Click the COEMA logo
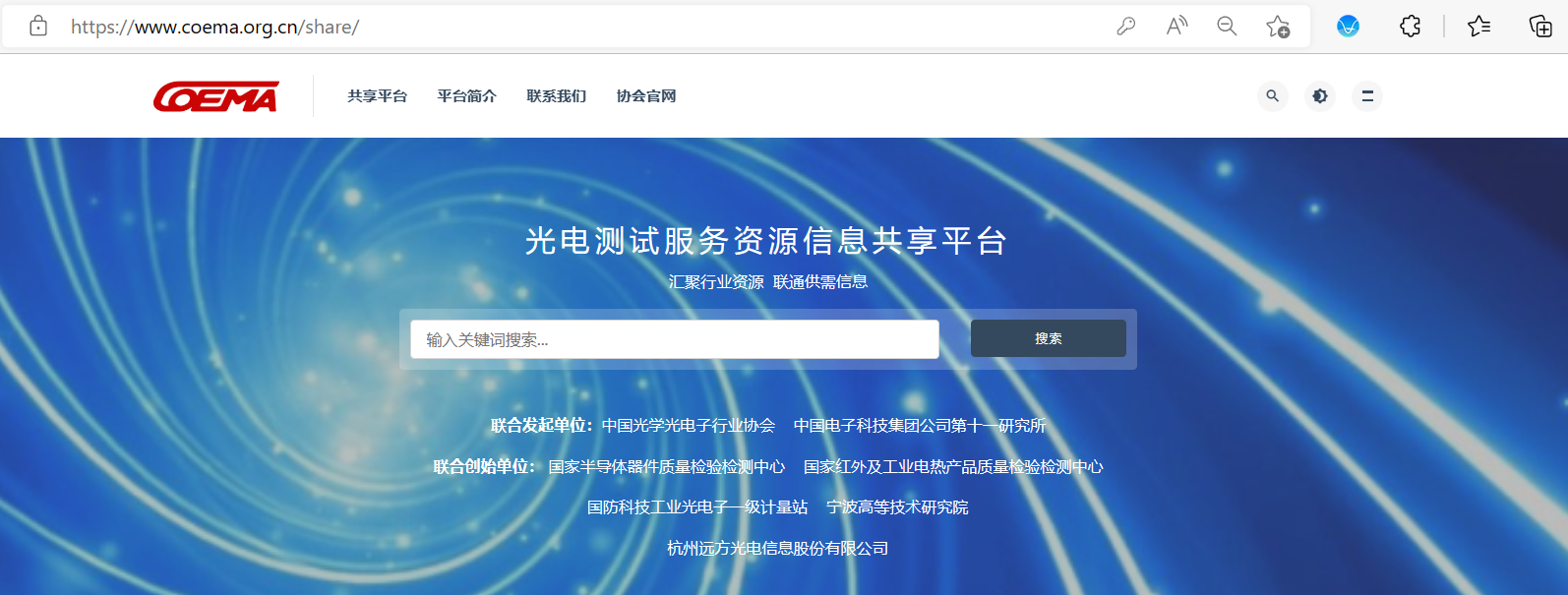Image resolution: width=1568 pixels, height=595 pixels. [216, 96]
